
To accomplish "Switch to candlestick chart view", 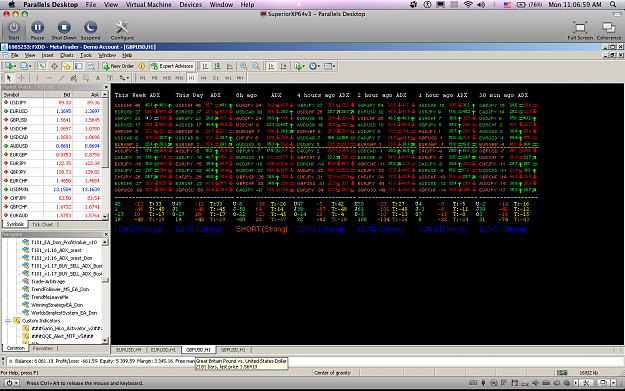I will tap(217, 66).
